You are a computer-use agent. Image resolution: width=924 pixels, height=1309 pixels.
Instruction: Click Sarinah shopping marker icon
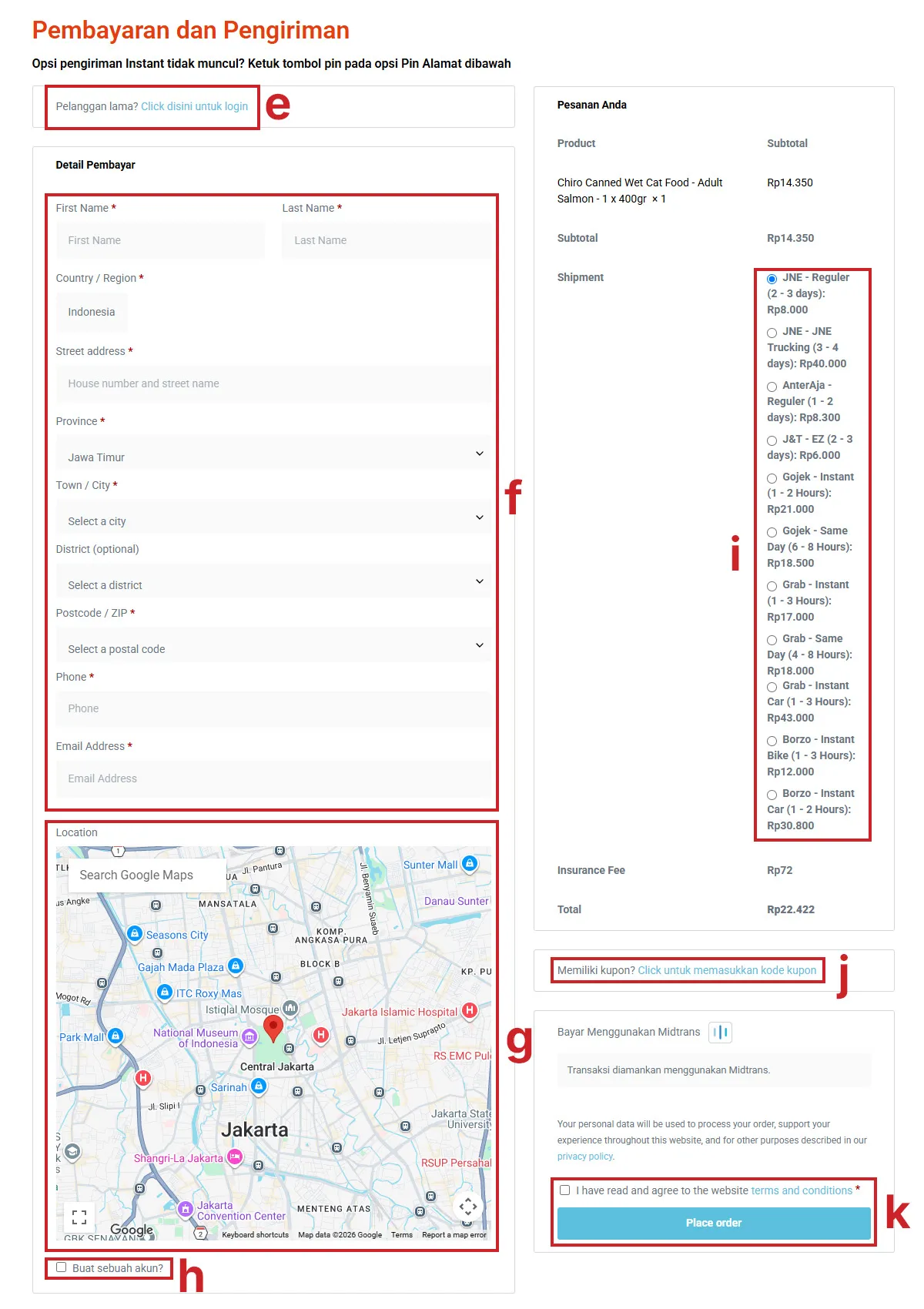[259, 1086]
